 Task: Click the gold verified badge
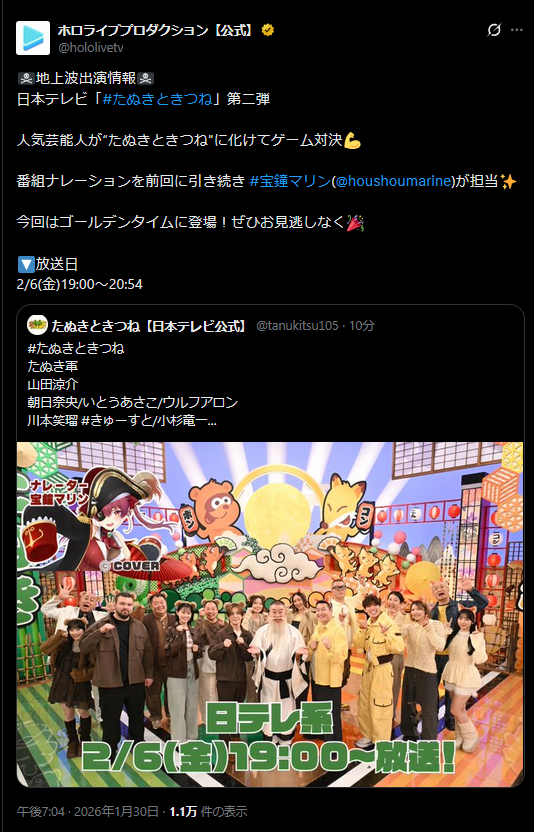268,30
